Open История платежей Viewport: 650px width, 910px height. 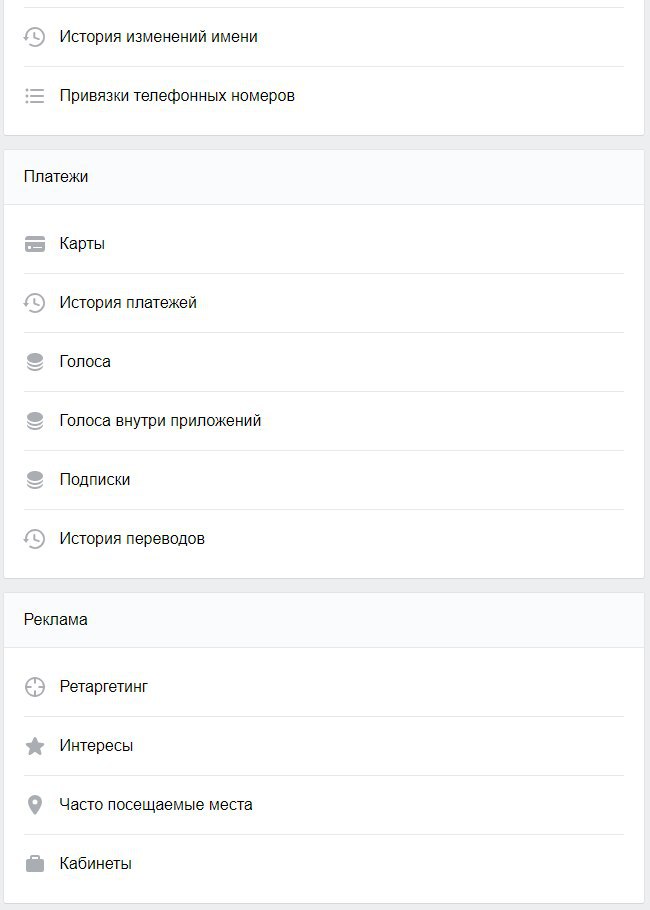tap(324, 303)
